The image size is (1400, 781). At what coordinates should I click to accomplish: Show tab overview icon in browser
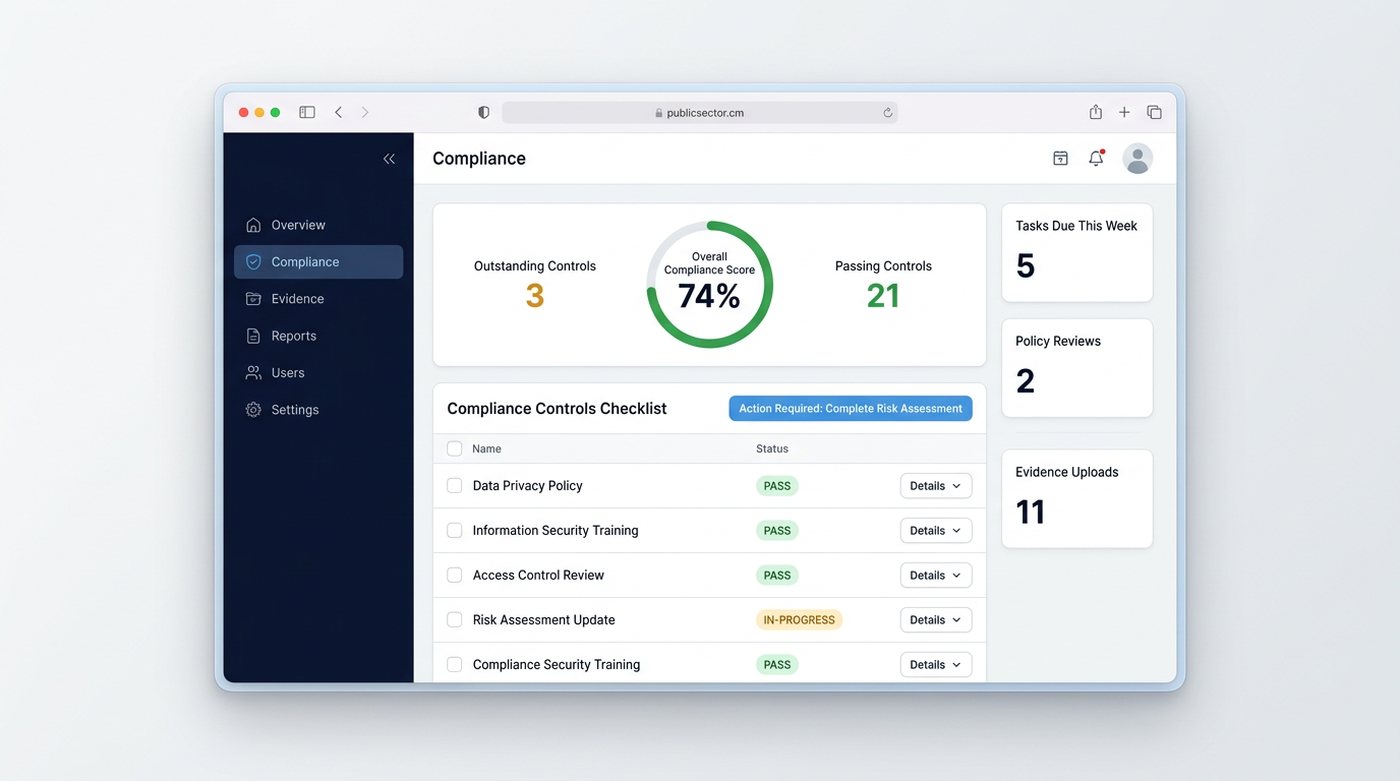(x=1154, y=112)
